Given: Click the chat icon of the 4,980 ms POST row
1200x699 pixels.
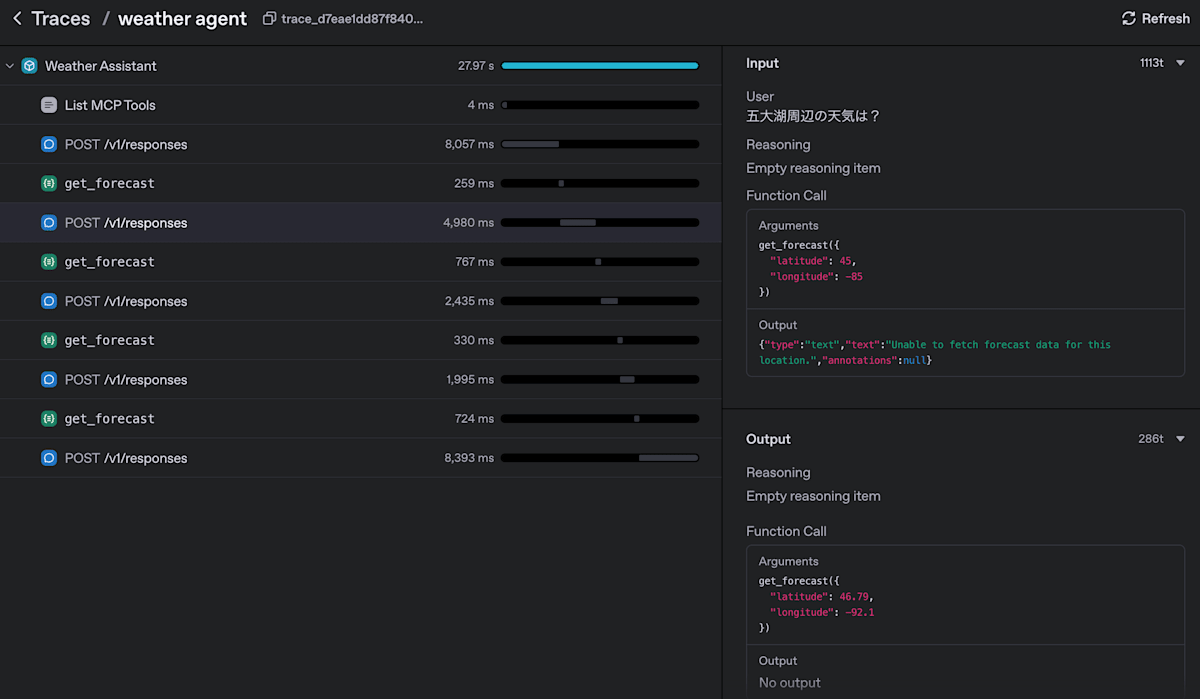Looking at the screenshot, I should tap(49, 222).
